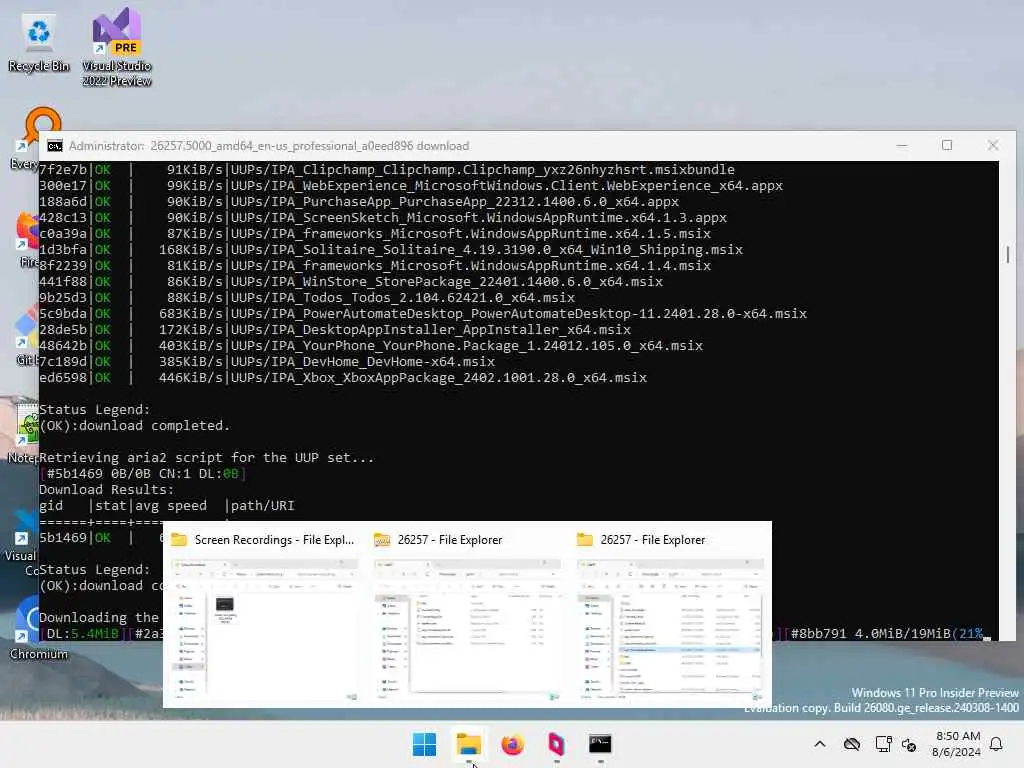Click the WebExperience appx download line
This screenshot has height=768, width=1024.
[x=411, y=186]
